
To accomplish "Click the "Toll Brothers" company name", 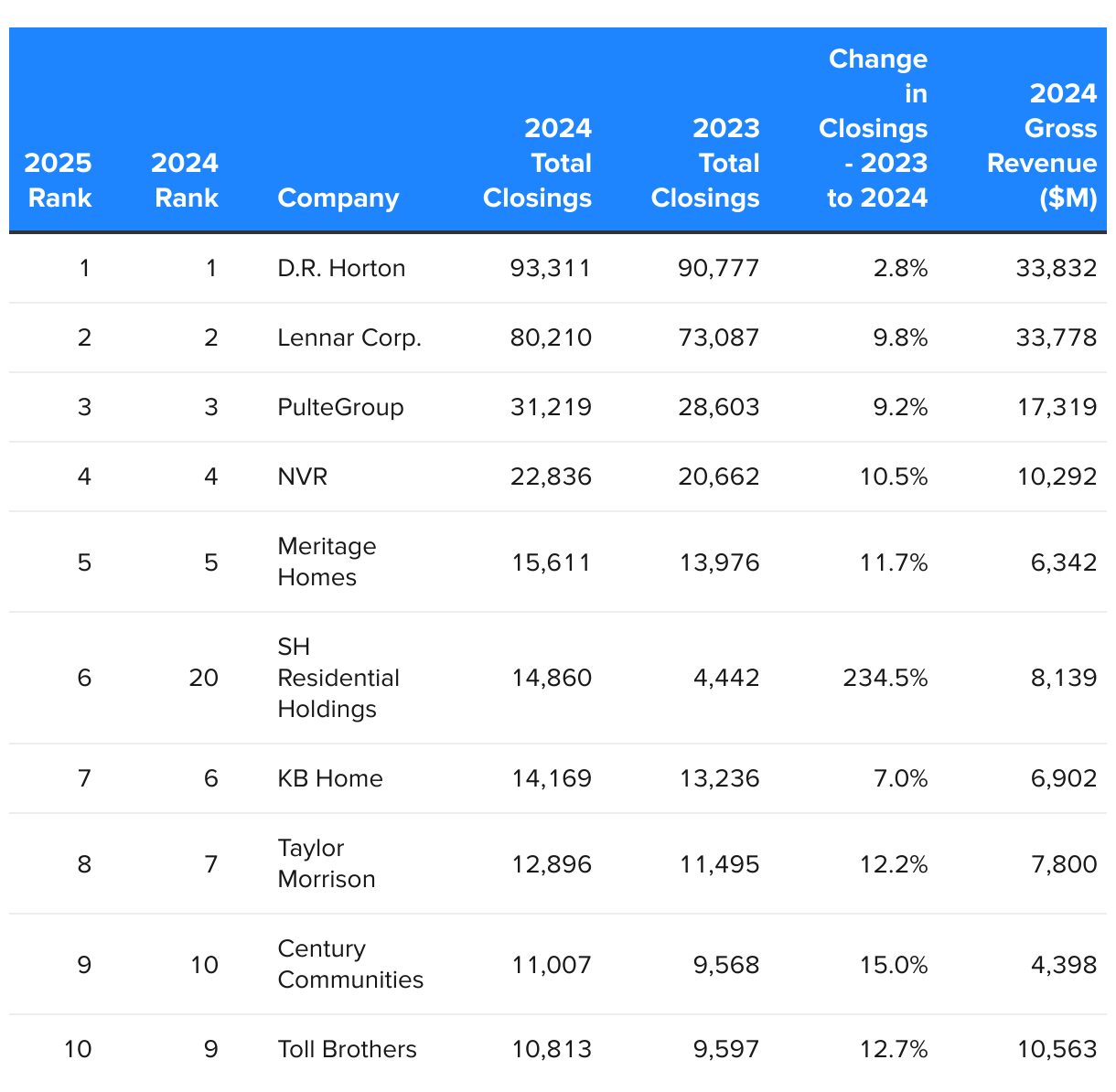I will pos(348,1049).
